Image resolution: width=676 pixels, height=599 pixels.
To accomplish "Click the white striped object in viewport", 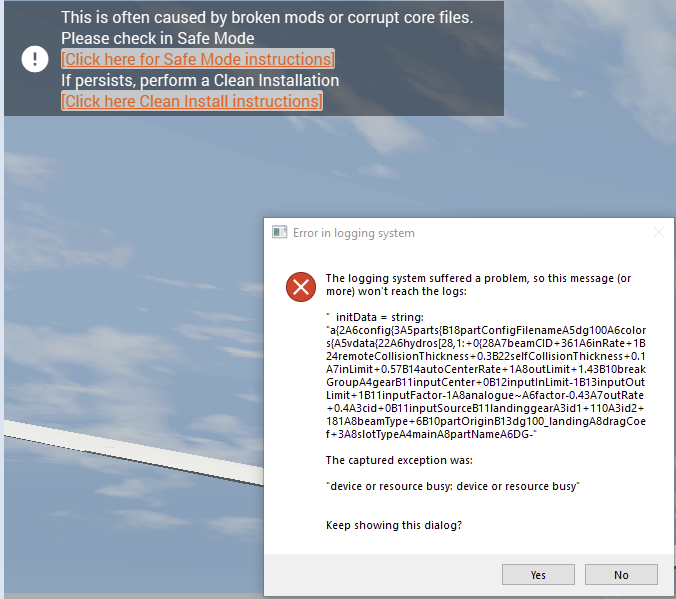I will (134, 450).
